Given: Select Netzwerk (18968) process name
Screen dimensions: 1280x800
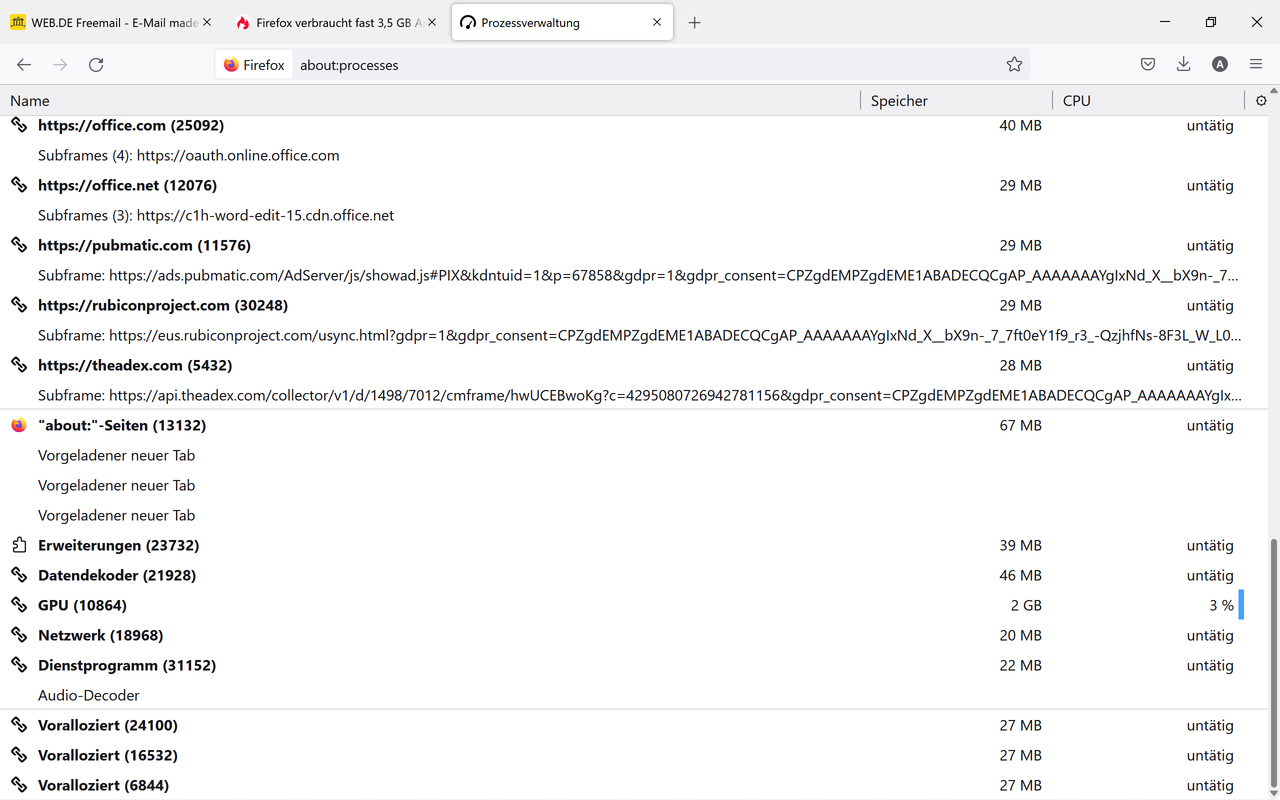Looking at the screenshot, I should pyautogui.click(x=100, y=635).
